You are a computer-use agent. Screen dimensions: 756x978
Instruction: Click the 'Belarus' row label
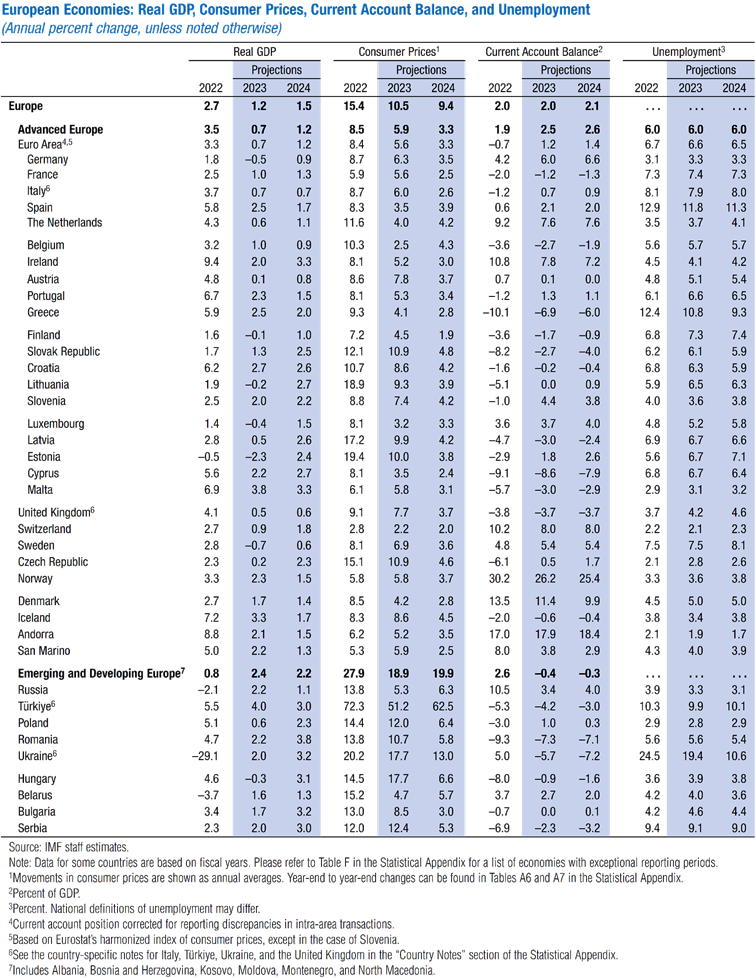pyautogui.click(x=35, y=795)
